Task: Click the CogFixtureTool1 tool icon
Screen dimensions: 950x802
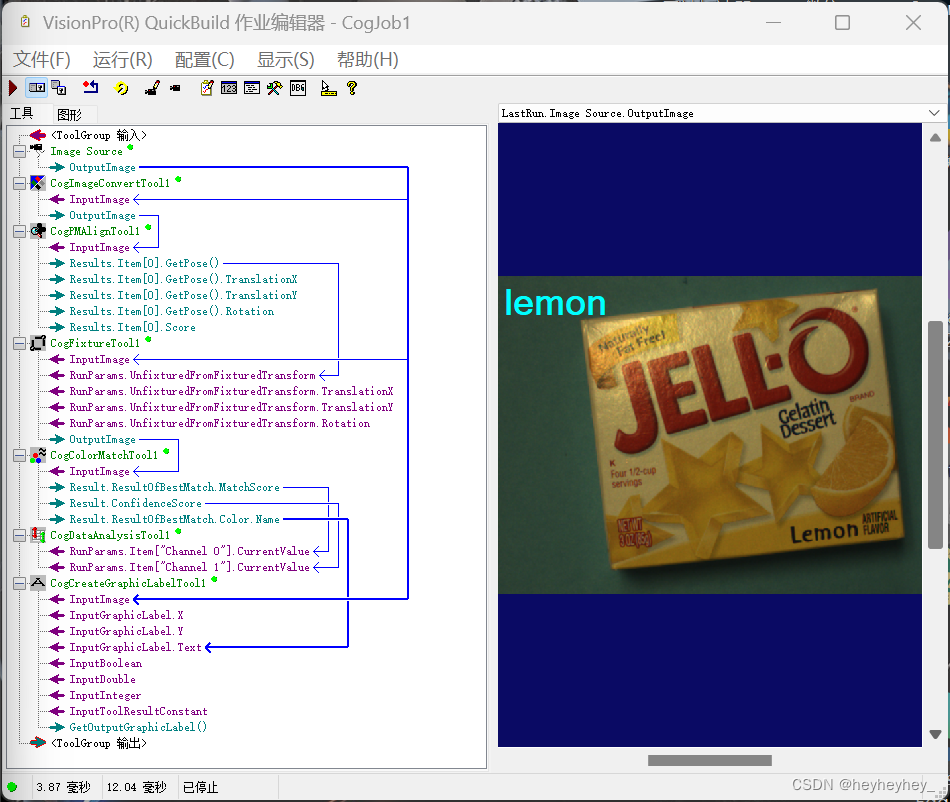Action: pos(38,343)
